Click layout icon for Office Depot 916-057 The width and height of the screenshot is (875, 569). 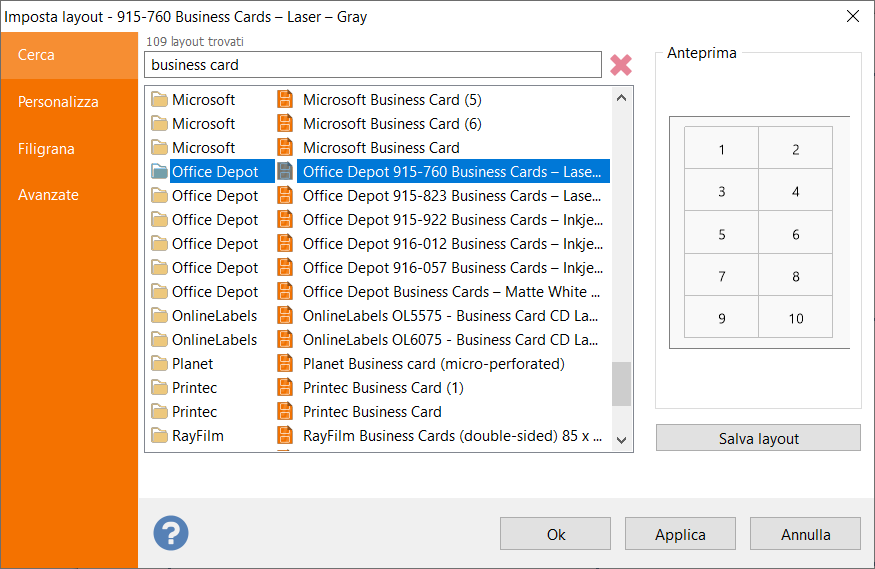pyautogui.click(x=285, y=267)
